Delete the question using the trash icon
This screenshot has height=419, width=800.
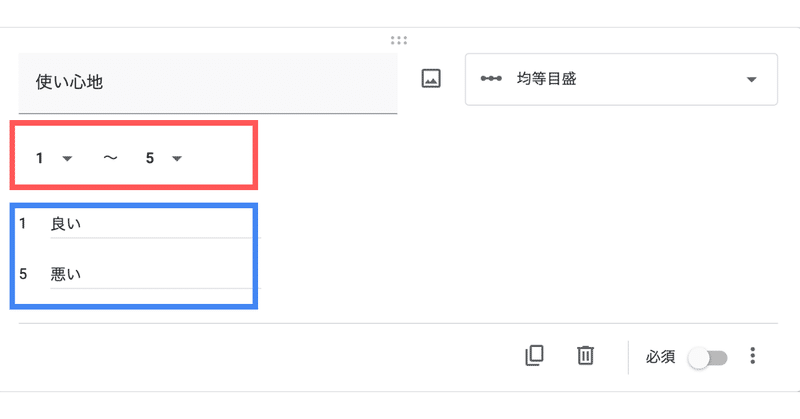[585, 356]
